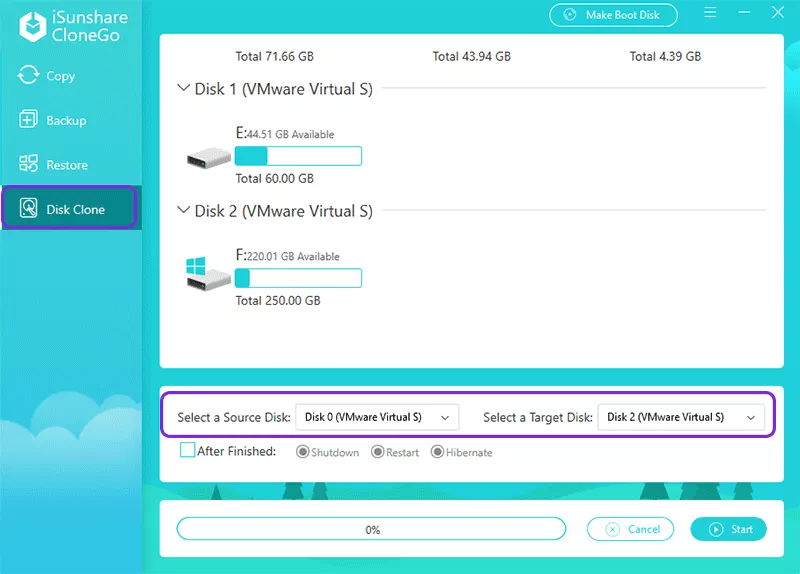The width and height of the screenshot is (800, 574).
Task: Close the CloneGo window
Action: coord(778,12)
